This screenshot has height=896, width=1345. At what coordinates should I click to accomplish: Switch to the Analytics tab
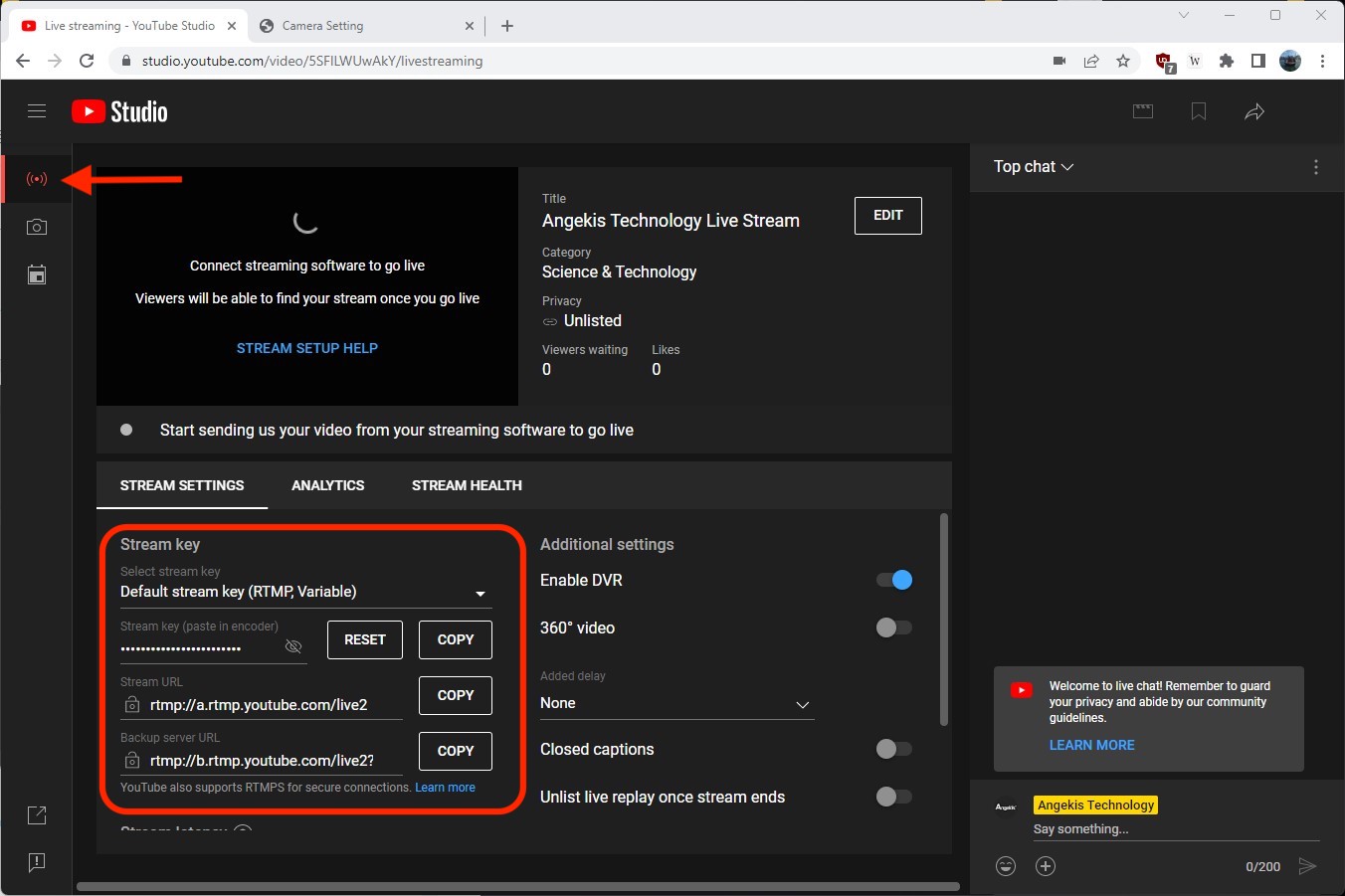(328, 485)
